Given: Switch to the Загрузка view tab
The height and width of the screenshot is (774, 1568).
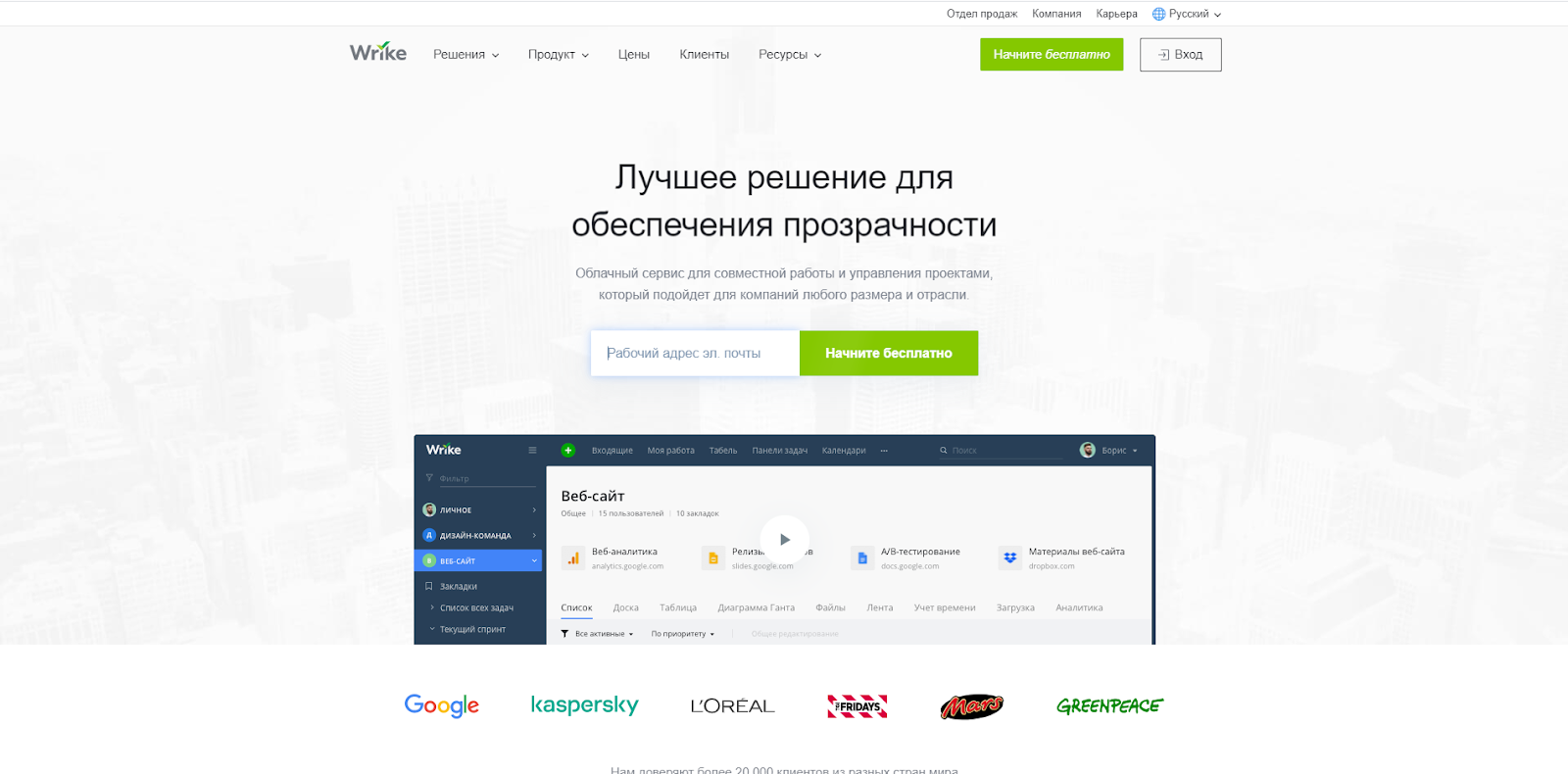Looking at the screenshot, I should coord(1016,608).
